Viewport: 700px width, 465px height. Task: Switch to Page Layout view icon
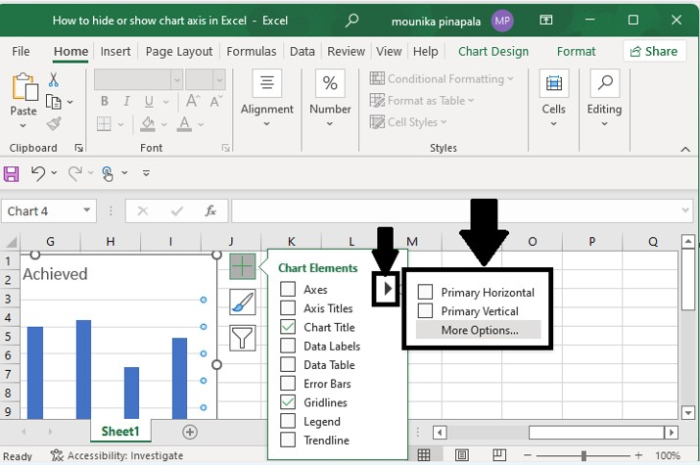coord(462,455)
